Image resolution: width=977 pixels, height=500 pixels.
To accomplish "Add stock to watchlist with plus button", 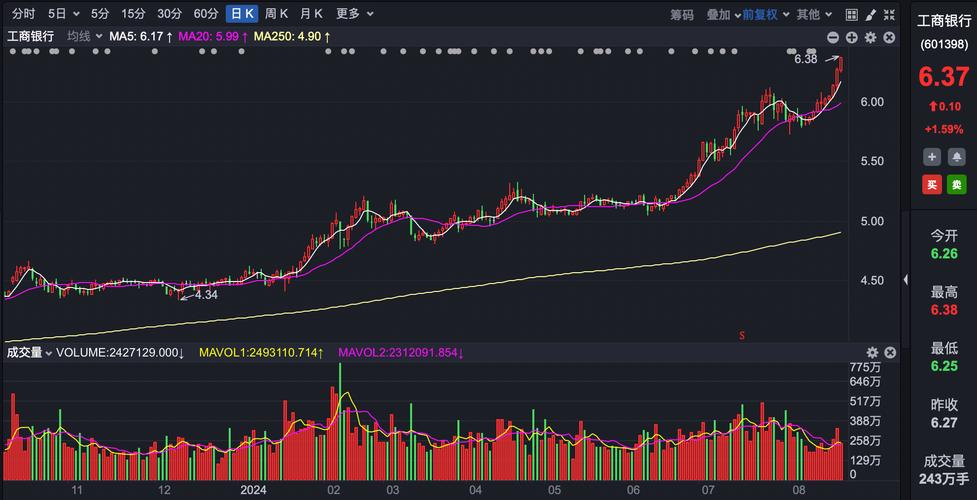I will [932, 157].
